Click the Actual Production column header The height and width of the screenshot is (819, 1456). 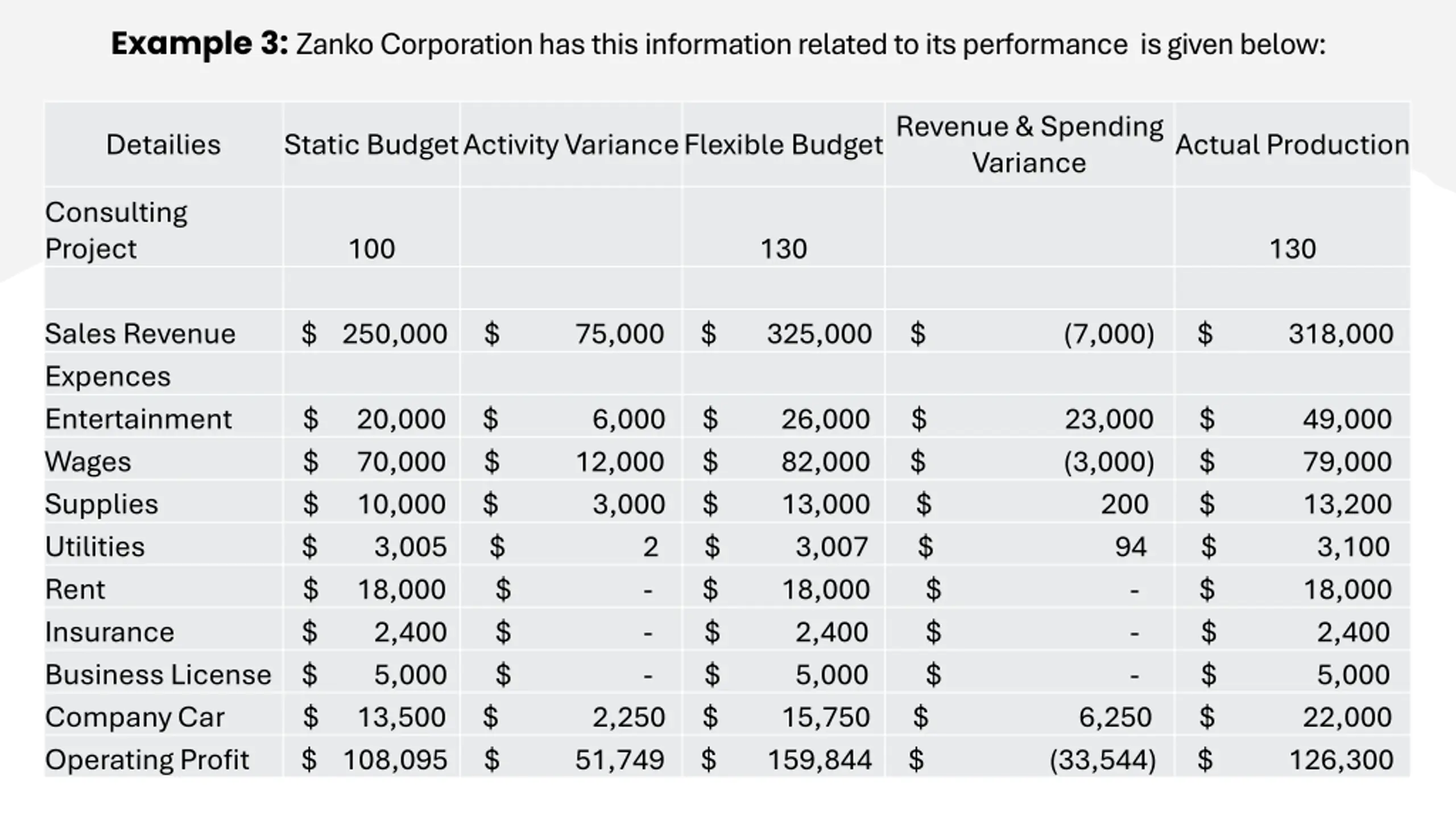point(1292,144)
